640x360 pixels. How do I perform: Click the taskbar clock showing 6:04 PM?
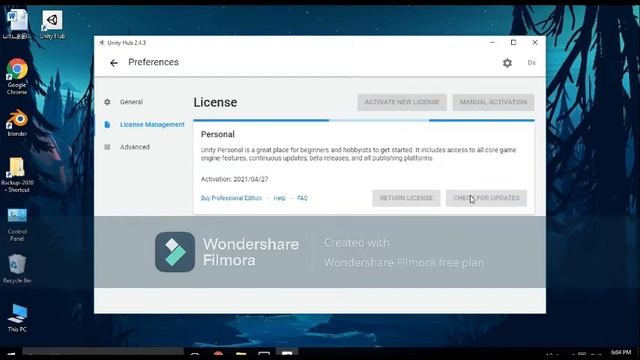pyautogui.click(x=621, y=352)
